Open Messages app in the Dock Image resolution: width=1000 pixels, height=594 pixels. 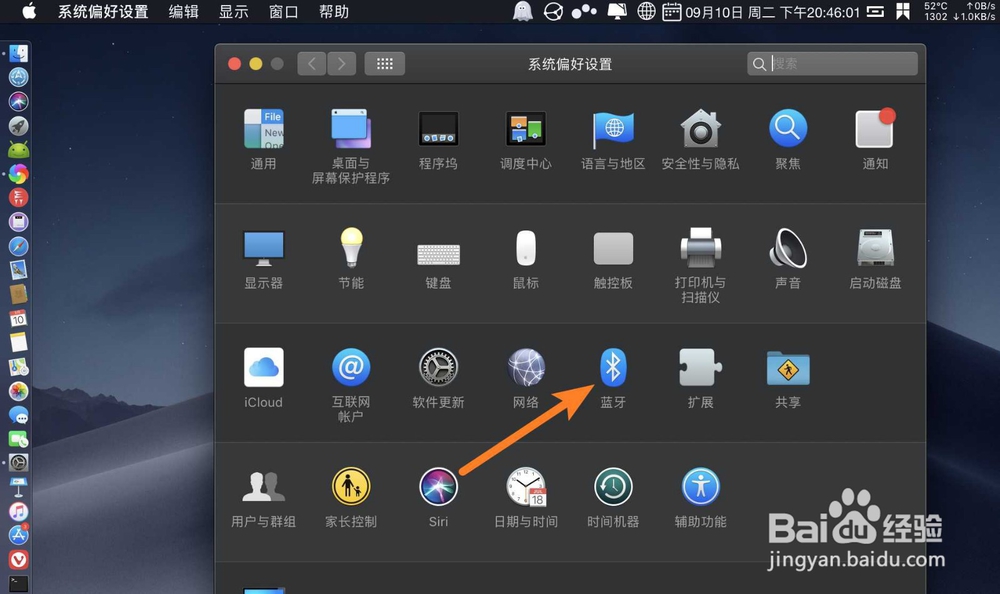pyautogui.click(x=18, y=415)
